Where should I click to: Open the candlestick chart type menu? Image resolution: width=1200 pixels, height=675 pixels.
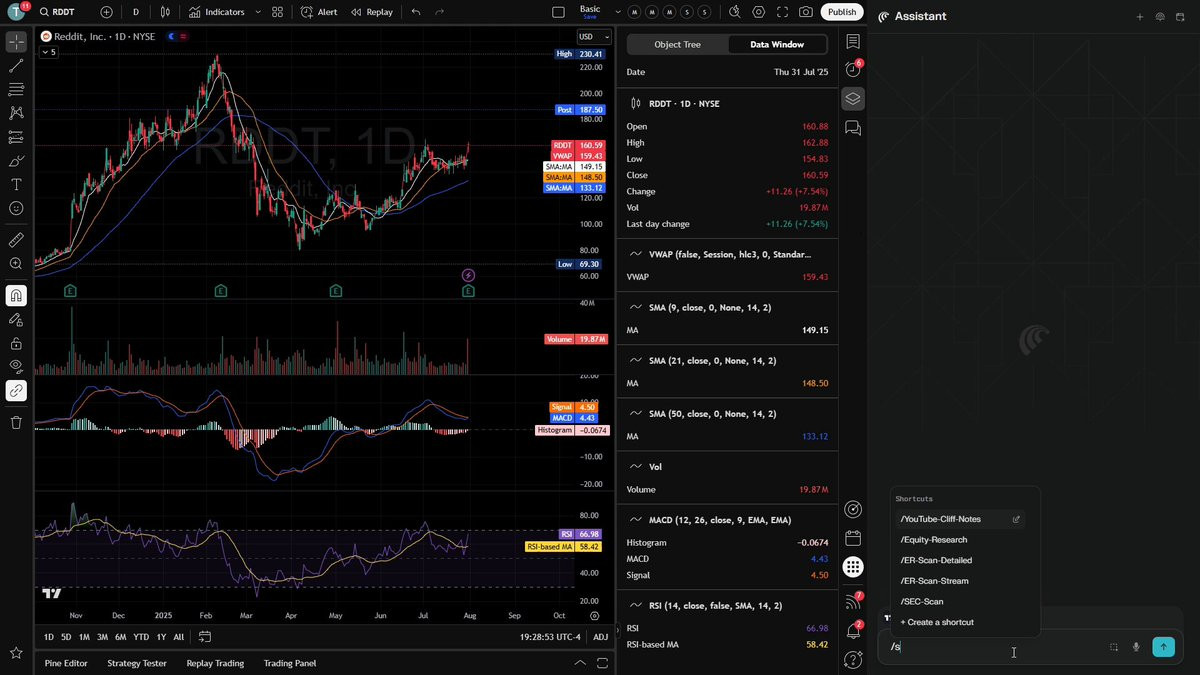(165, 12)
